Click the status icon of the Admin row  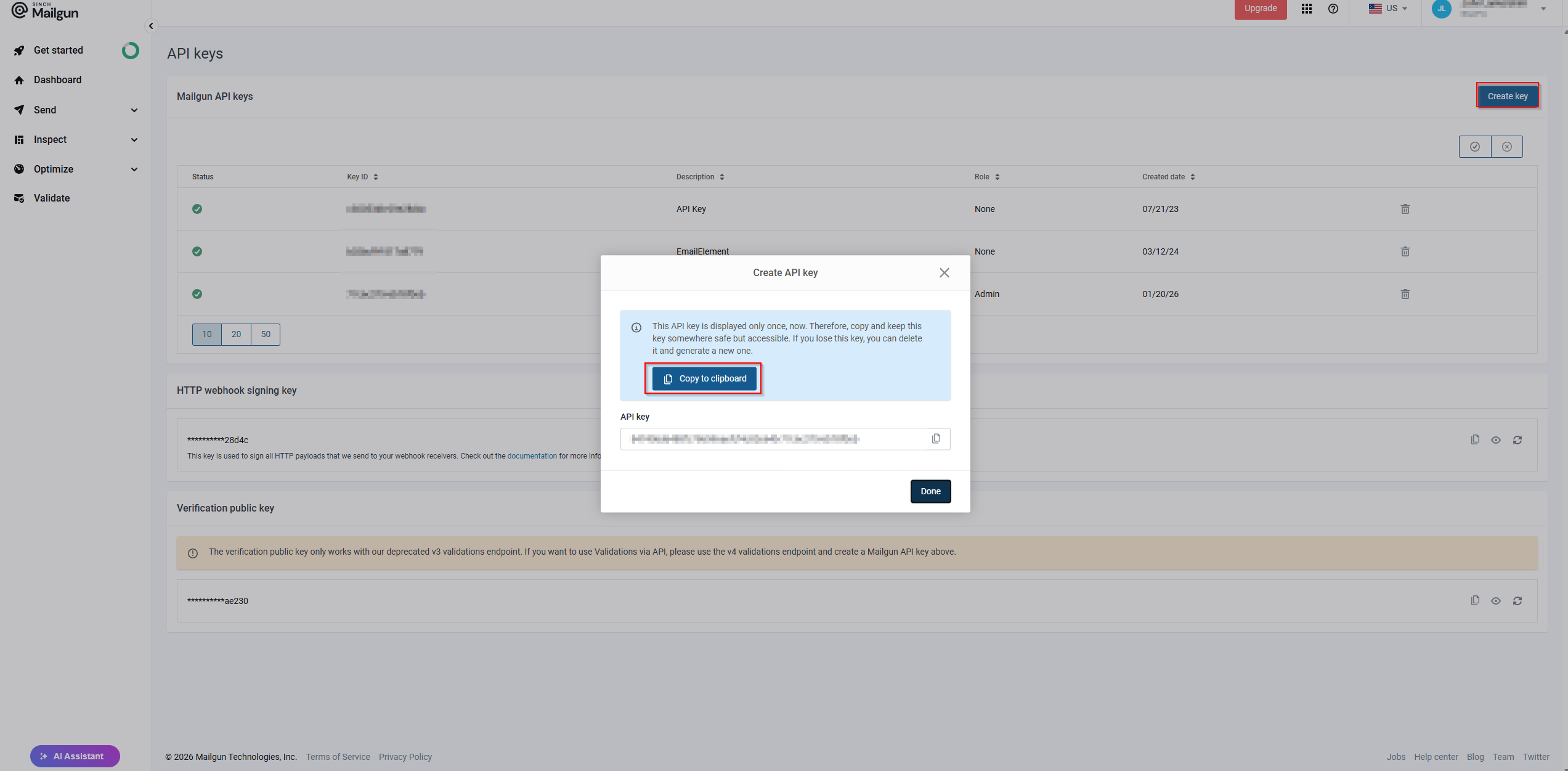pos(197,294)
